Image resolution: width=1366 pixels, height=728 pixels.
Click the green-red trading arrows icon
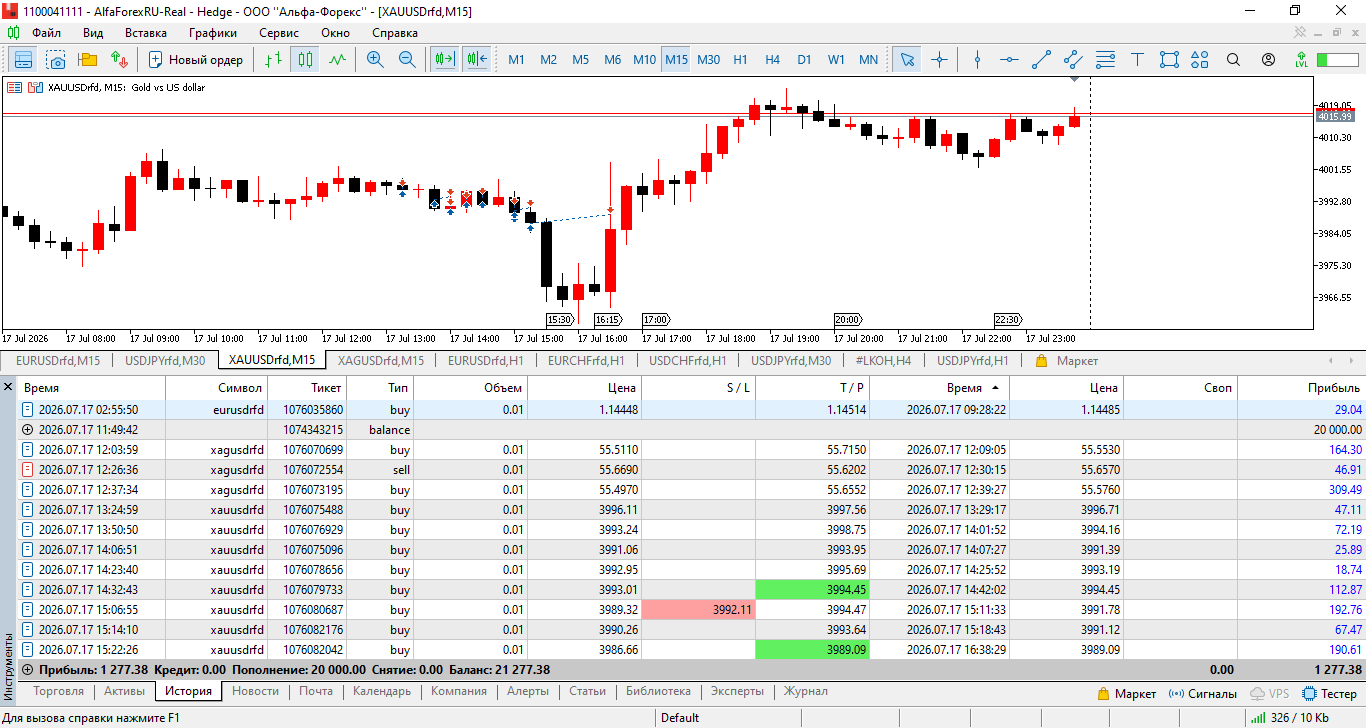click(119, 60)
